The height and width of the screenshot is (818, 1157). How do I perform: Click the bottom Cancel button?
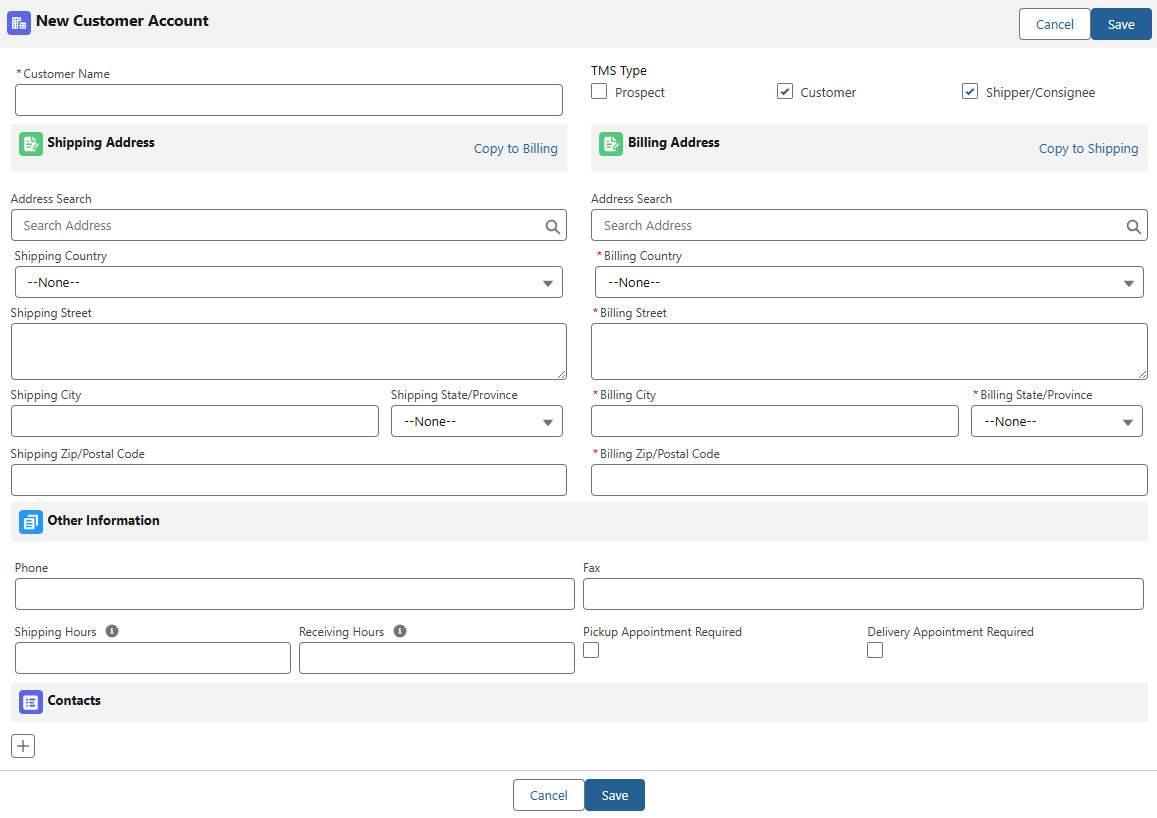[x=548, y=795]
